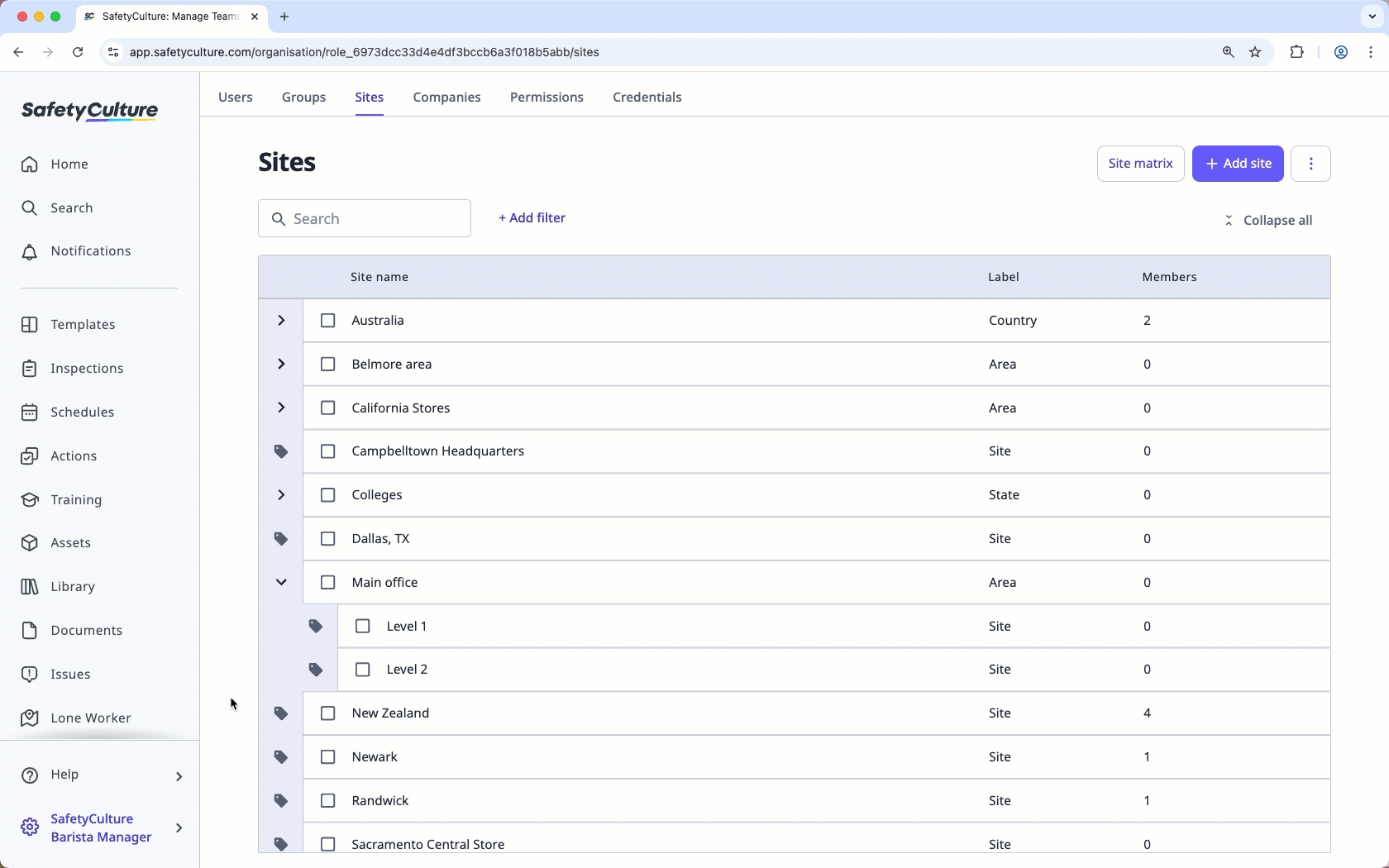Bookmark this page with the star icon

pos(1255,52)
